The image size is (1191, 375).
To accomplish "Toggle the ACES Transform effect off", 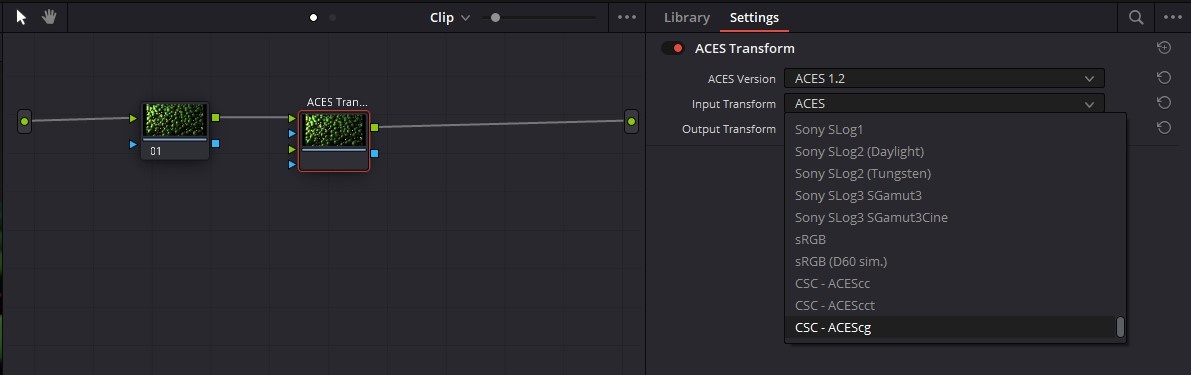I will 673,48.
